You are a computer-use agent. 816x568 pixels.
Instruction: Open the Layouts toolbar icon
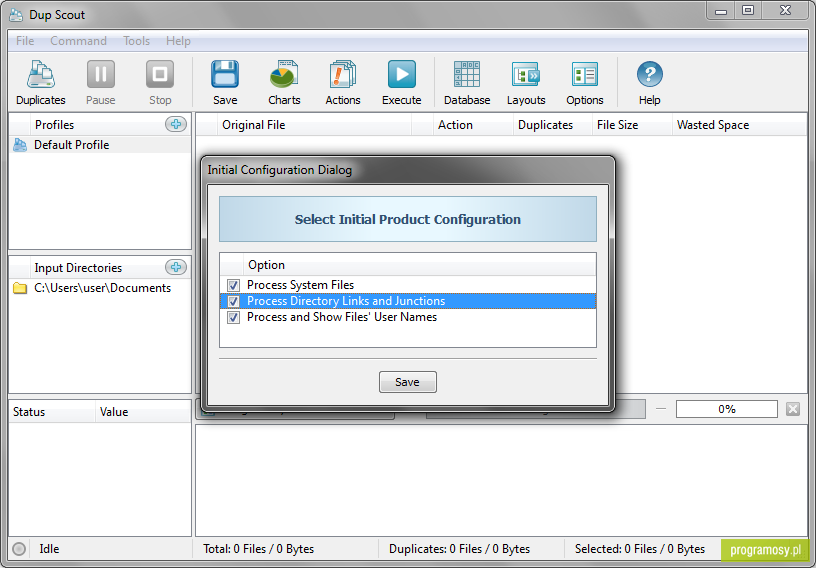pyautogui.click(x=526, y=74)
